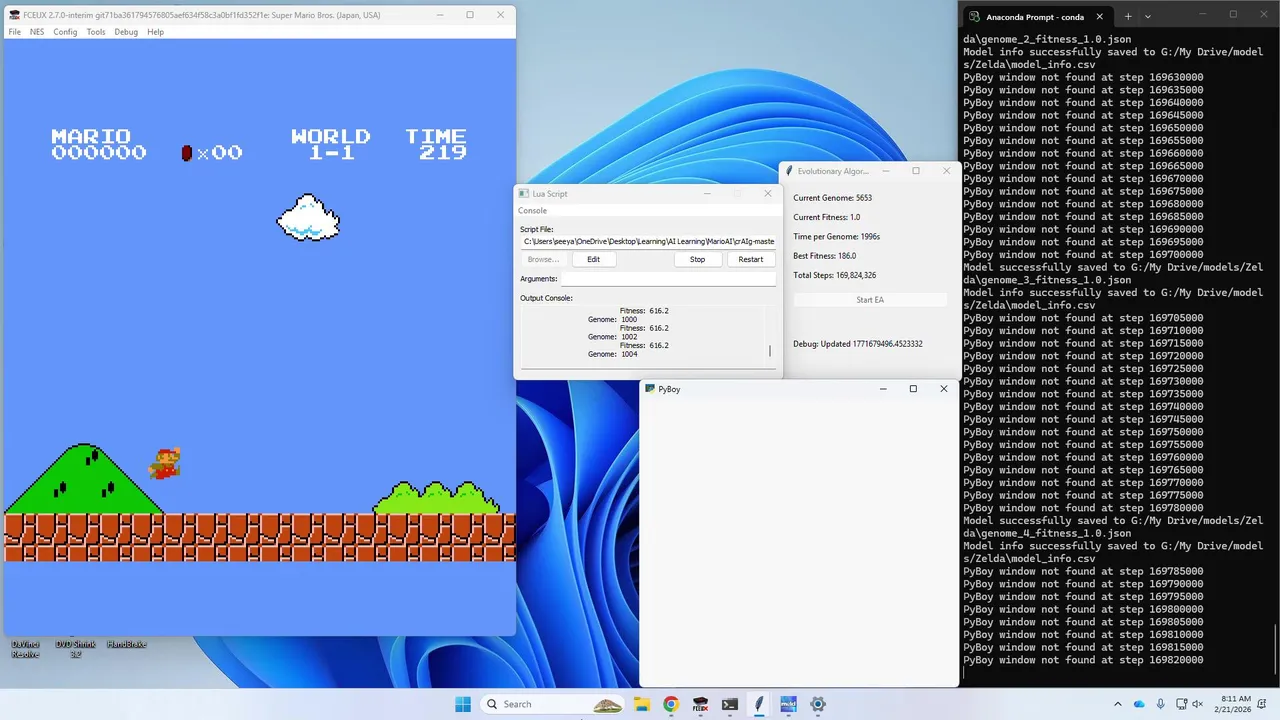The width and height of the screenshot is (1280, 720).
Task: Click the Start EA button
Action: [870, 300]
